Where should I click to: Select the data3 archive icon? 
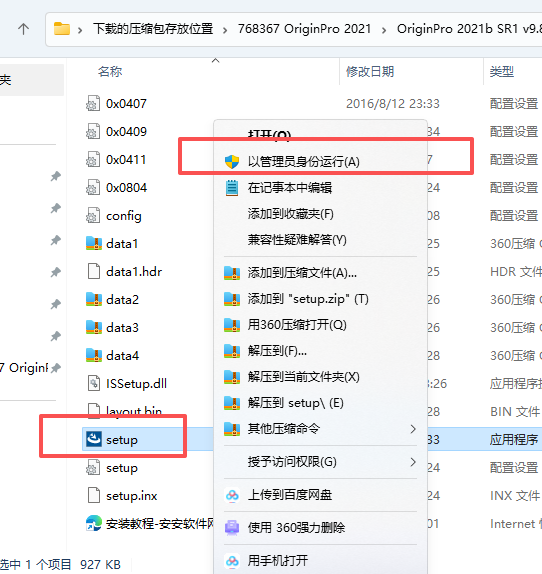[x=94, y=327]
